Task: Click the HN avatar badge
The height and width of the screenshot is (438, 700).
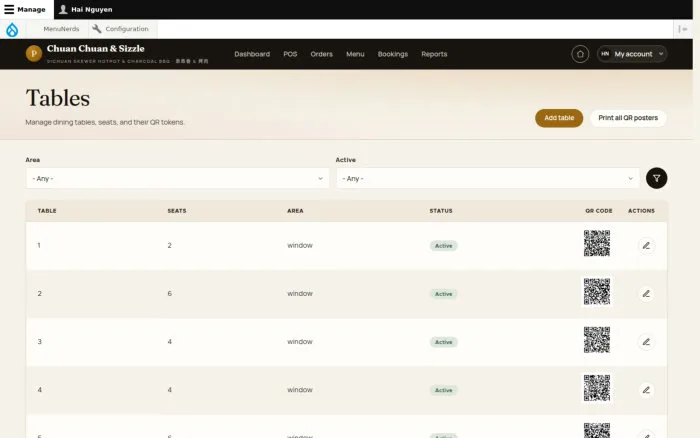Action: coord(605,54)
